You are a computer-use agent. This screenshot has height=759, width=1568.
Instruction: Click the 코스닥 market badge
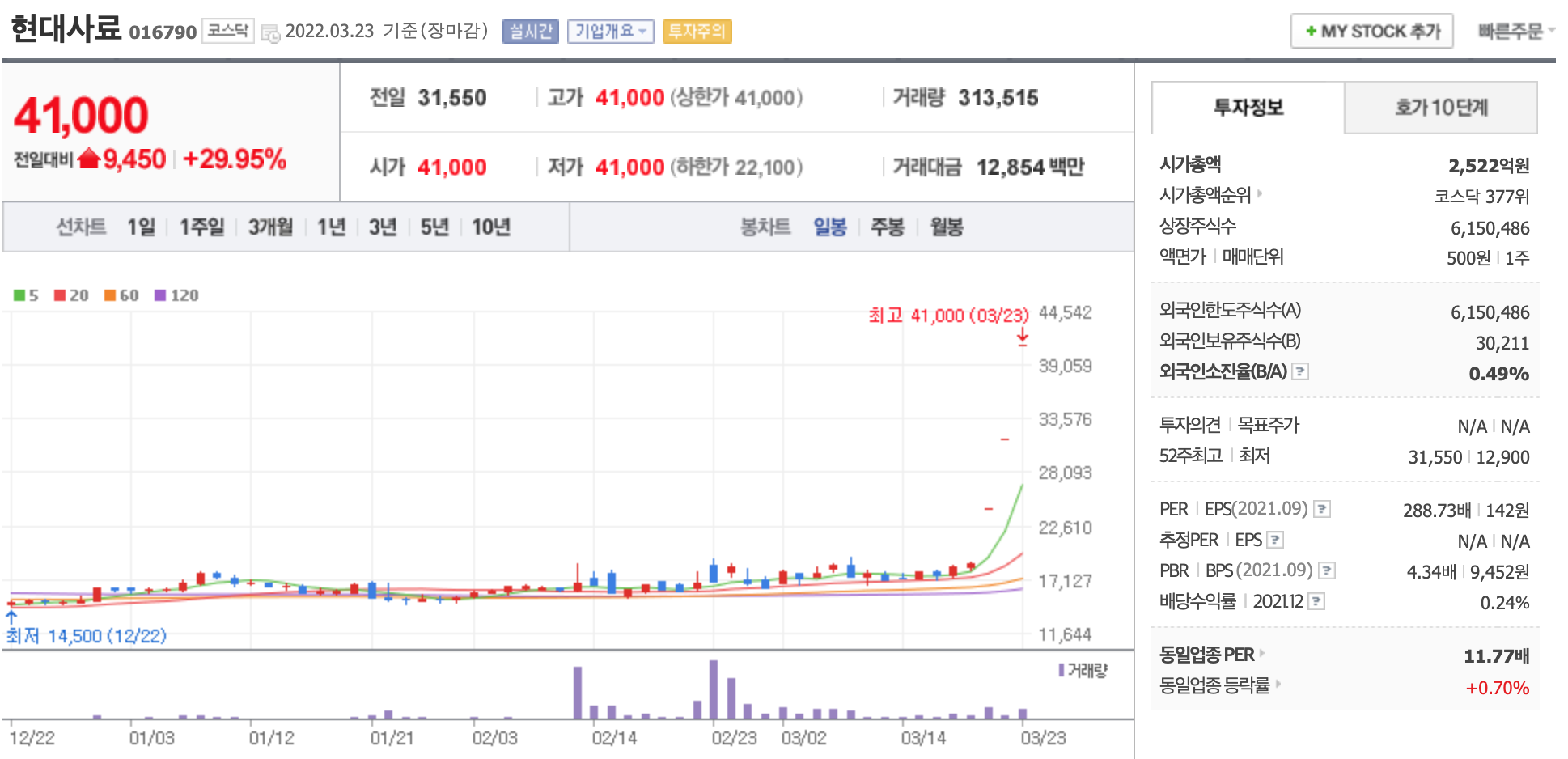[x=227, y=31]
